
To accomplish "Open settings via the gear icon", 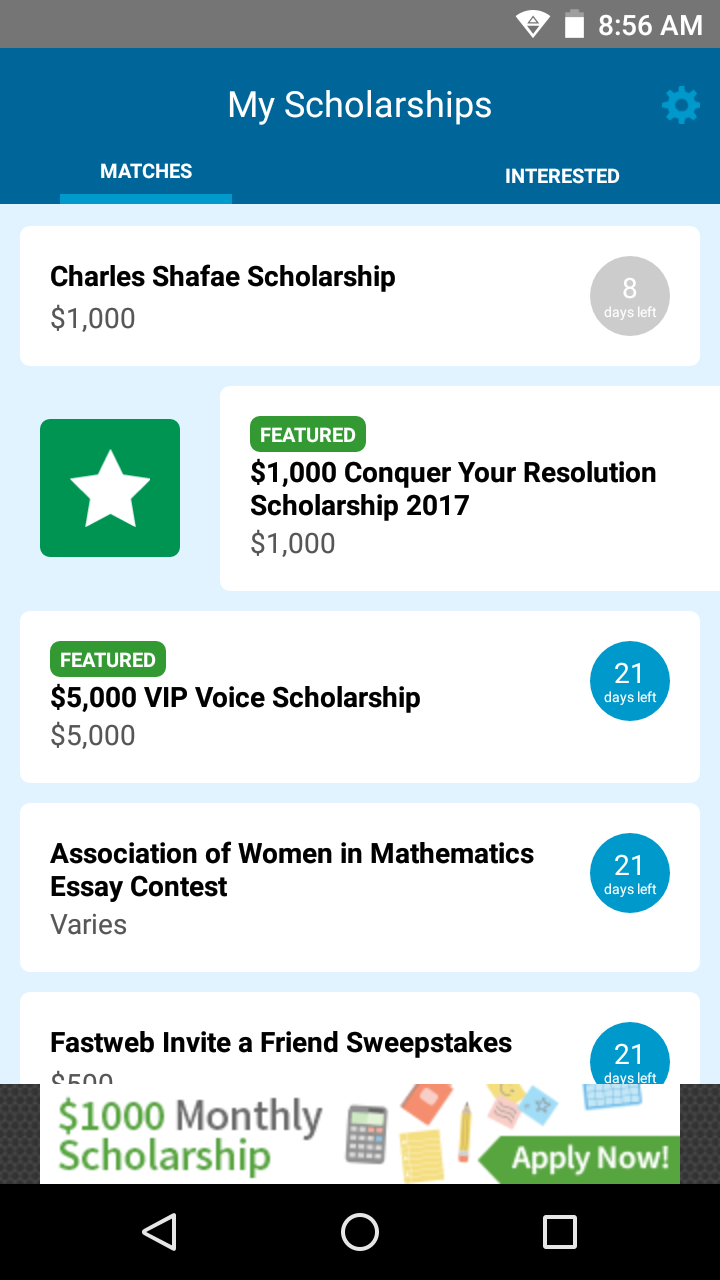I will point(681,105).
